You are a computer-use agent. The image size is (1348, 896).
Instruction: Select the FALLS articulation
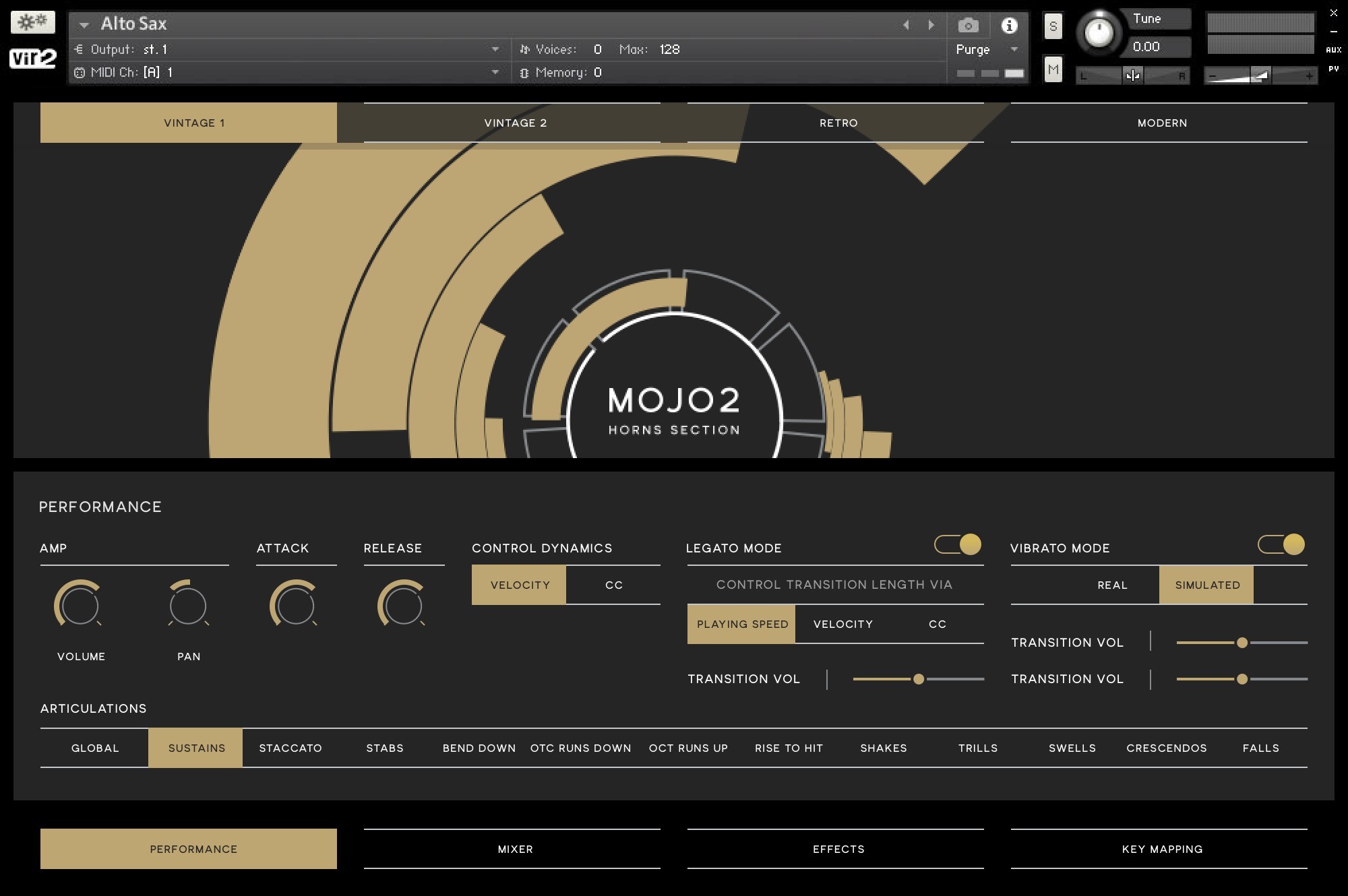click(x=1261, y=748)
